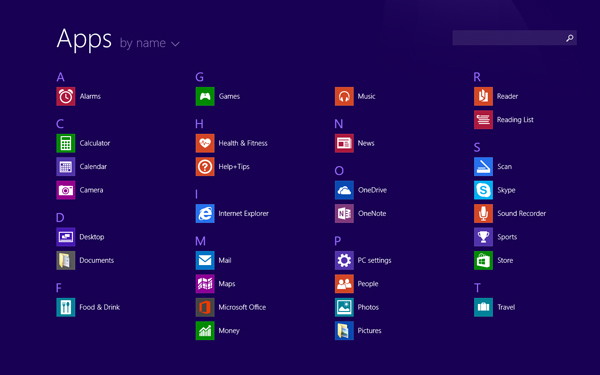Click the sort chevron next to by name

(x=175, y=44)
